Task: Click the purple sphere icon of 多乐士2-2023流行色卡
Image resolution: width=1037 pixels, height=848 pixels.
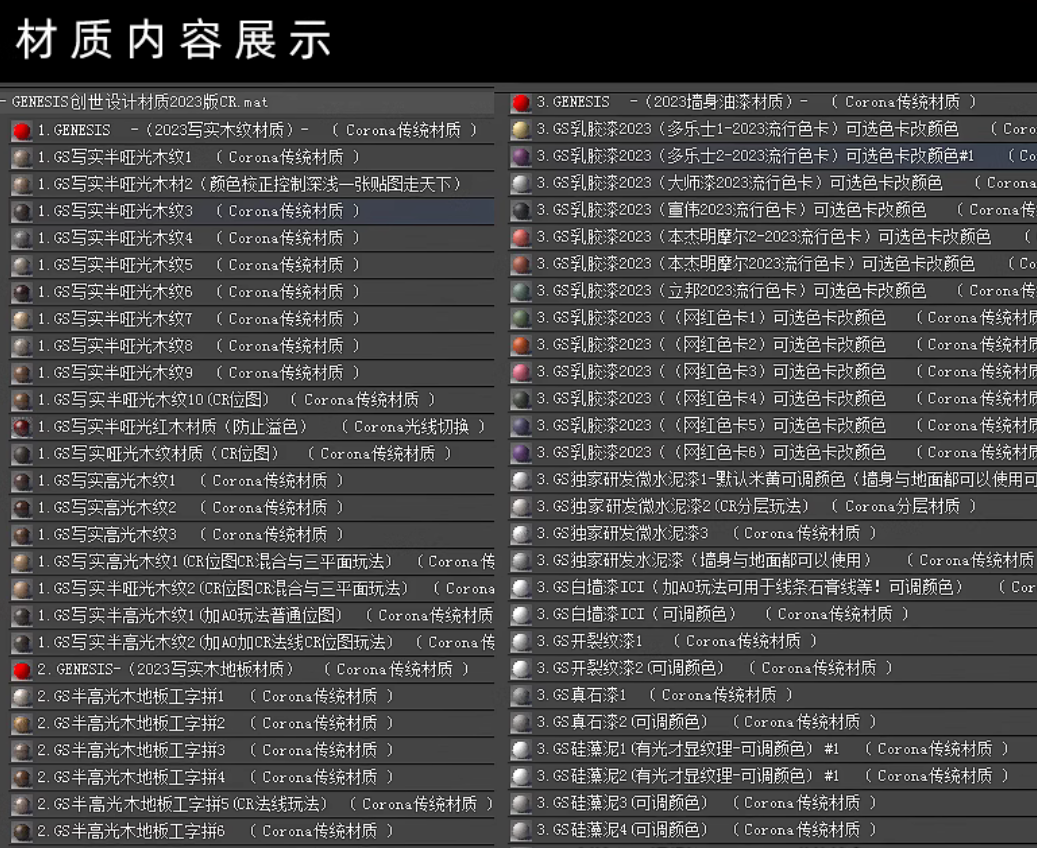Action: 521,157
